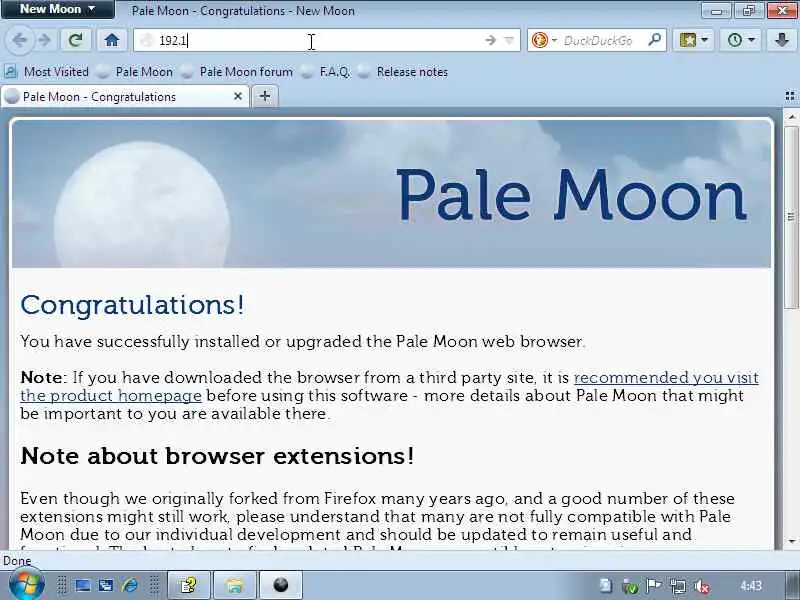Open the Release notes bookmark
Screen dimensions: 800x600
click(x=403, y=72)
